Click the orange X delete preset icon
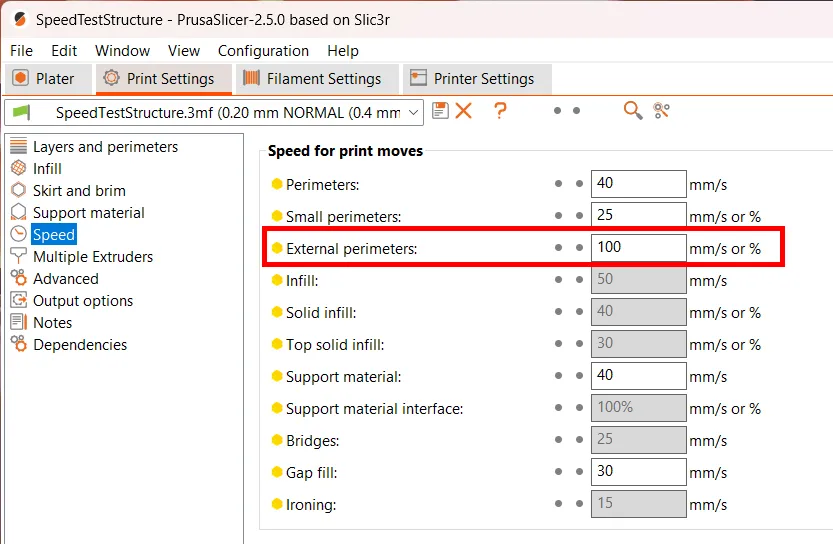 [x=464, y=111]
